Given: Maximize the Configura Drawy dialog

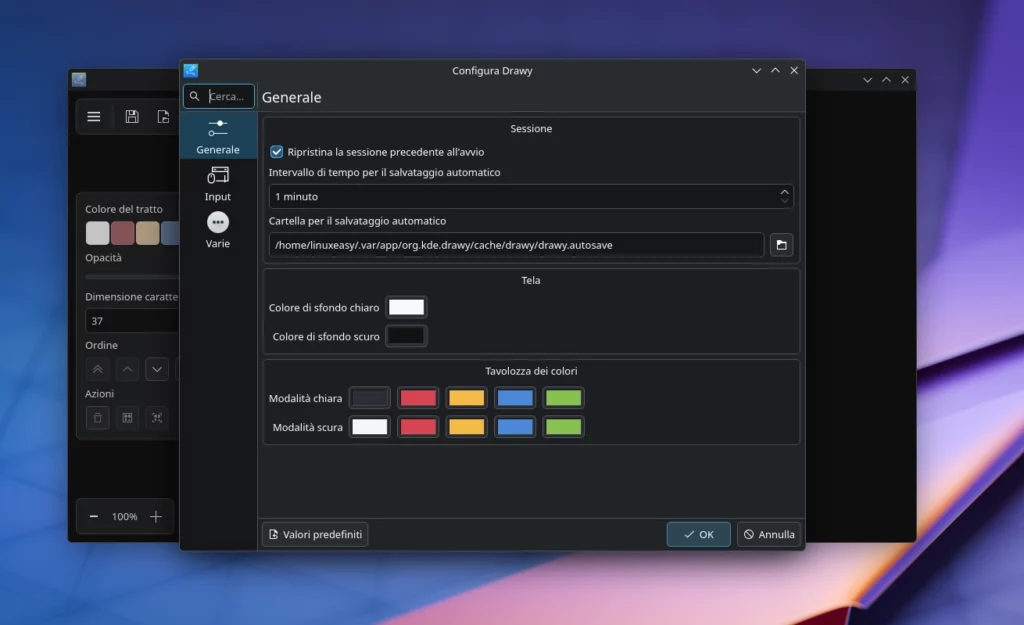Looking at the screenshot, I should [x=775, y=71].
